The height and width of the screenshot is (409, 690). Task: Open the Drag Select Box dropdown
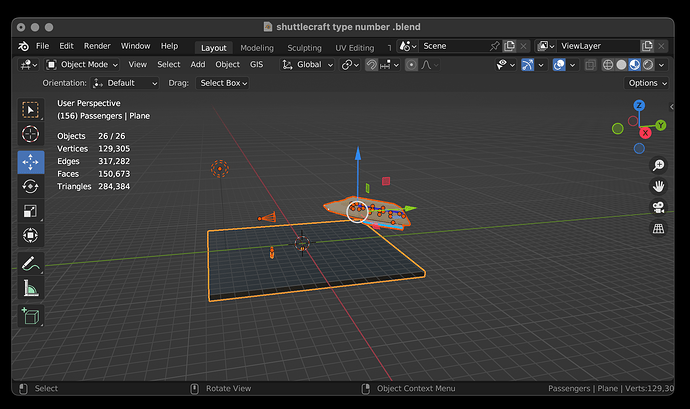(222, 83)
